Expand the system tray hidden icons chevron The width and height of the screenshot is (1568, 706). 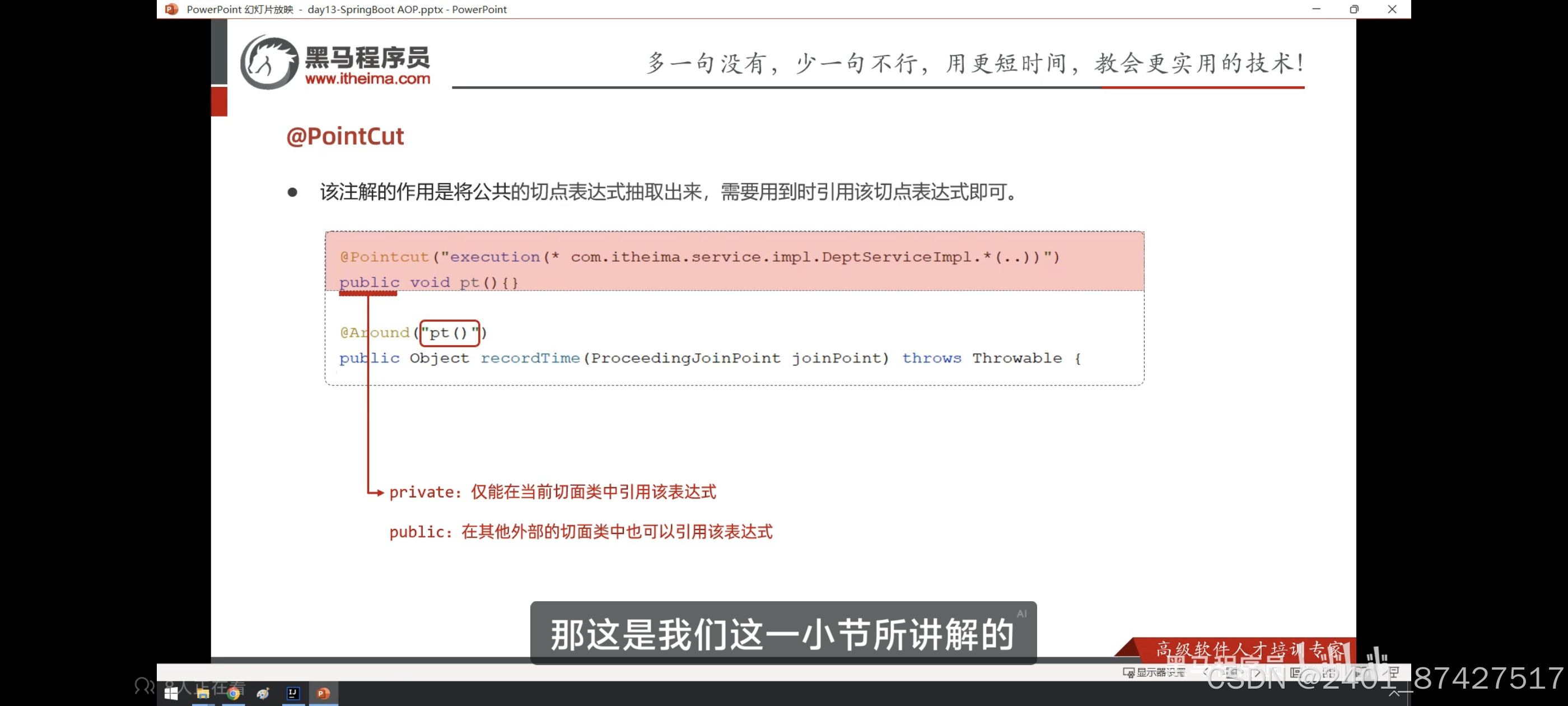[x=1394, y=693]
